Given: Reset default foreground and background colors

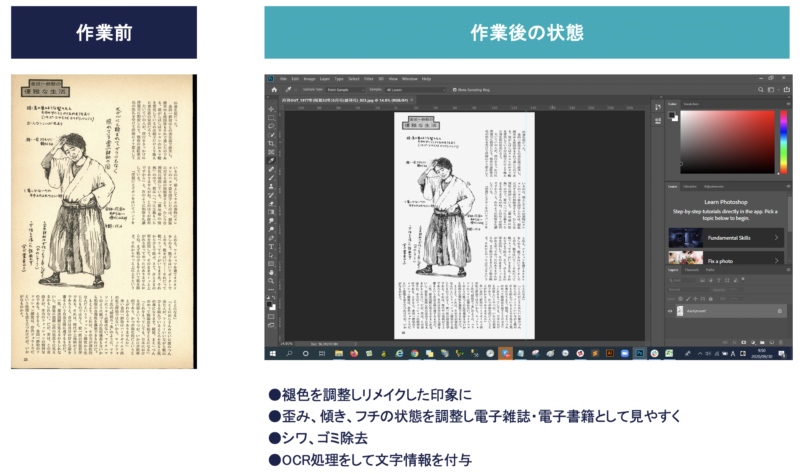Looking at the screenshot, I should [x=268, y=297].
